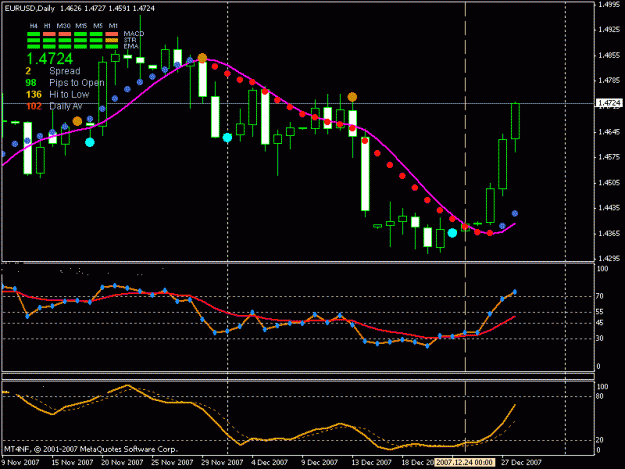The width and height of the screenshot is (625, 469).
Task: Click the MACD row label in signal panel
Action: point(134,33)
